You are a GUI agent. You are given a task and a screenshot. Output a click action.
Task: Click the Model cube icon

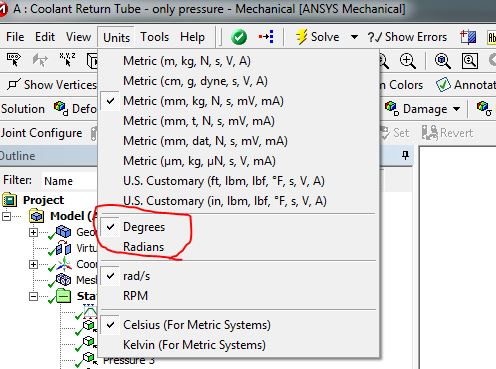[37, 216]
